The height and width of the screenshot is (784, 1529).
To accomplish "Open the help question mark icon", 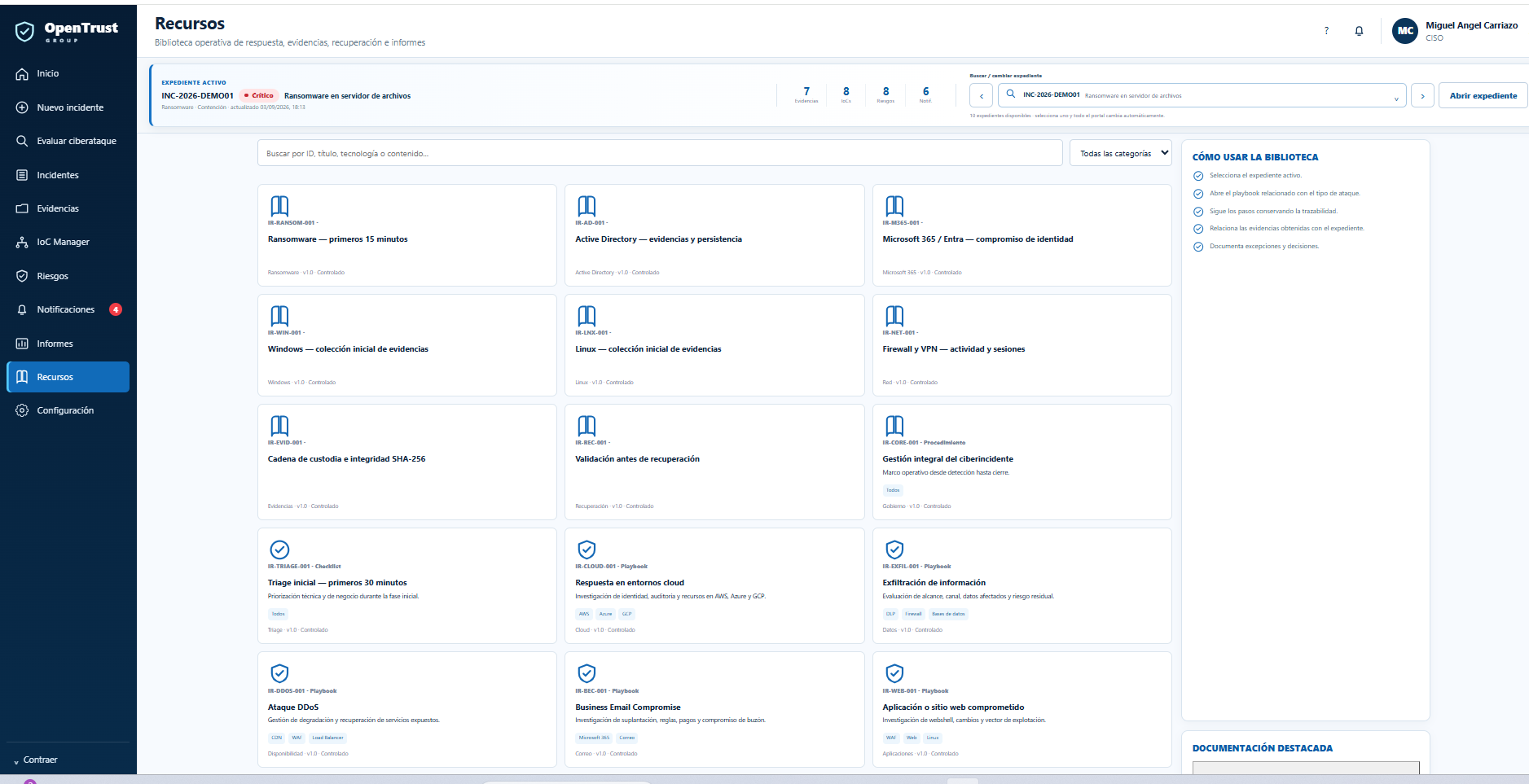I will point(1326,31).
